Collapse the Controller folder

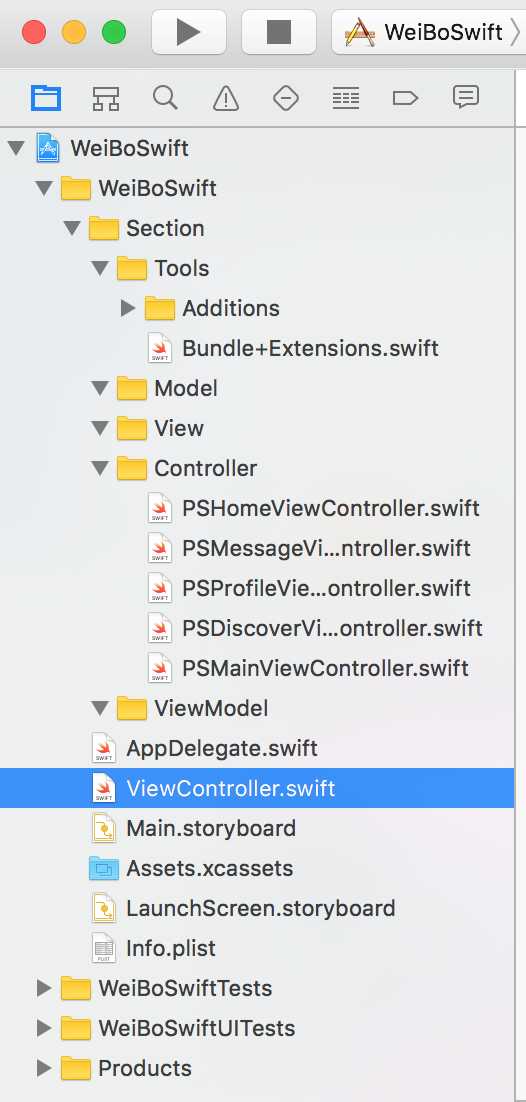click(x=101, y=468)
